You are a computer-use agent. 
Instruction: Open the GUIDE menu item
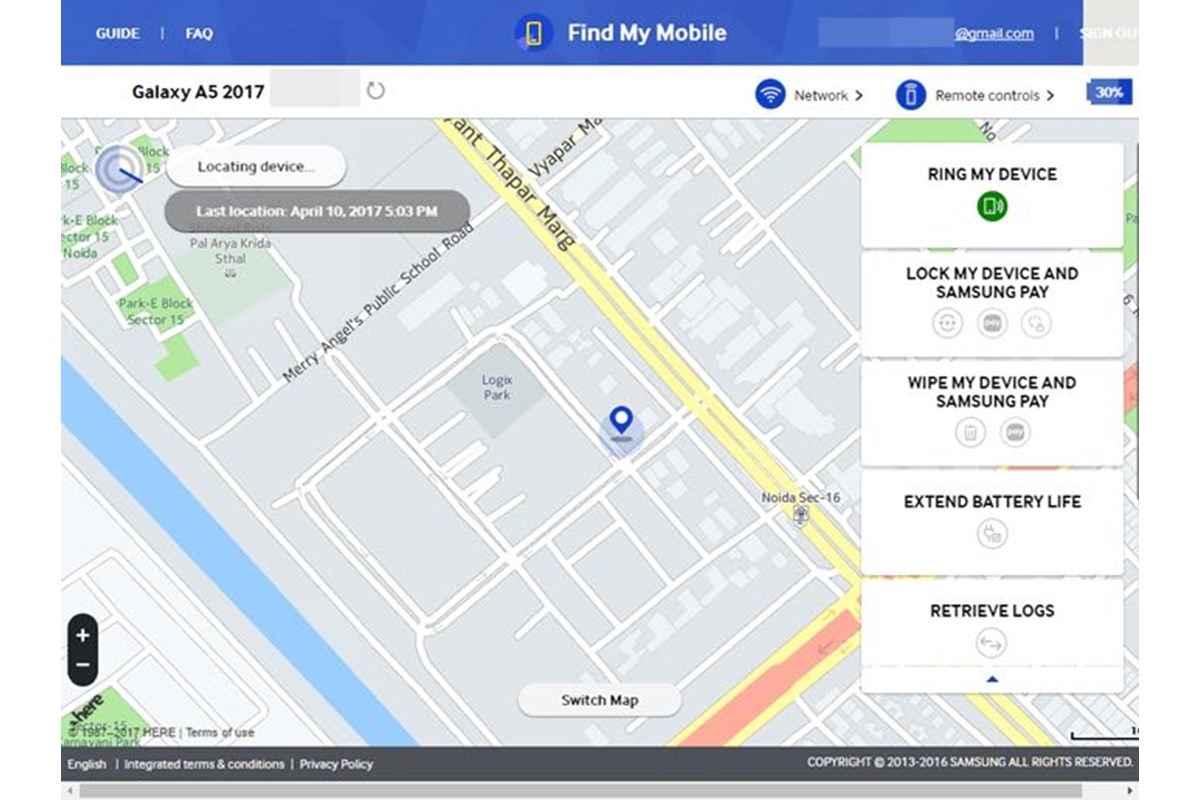[118, 33]
